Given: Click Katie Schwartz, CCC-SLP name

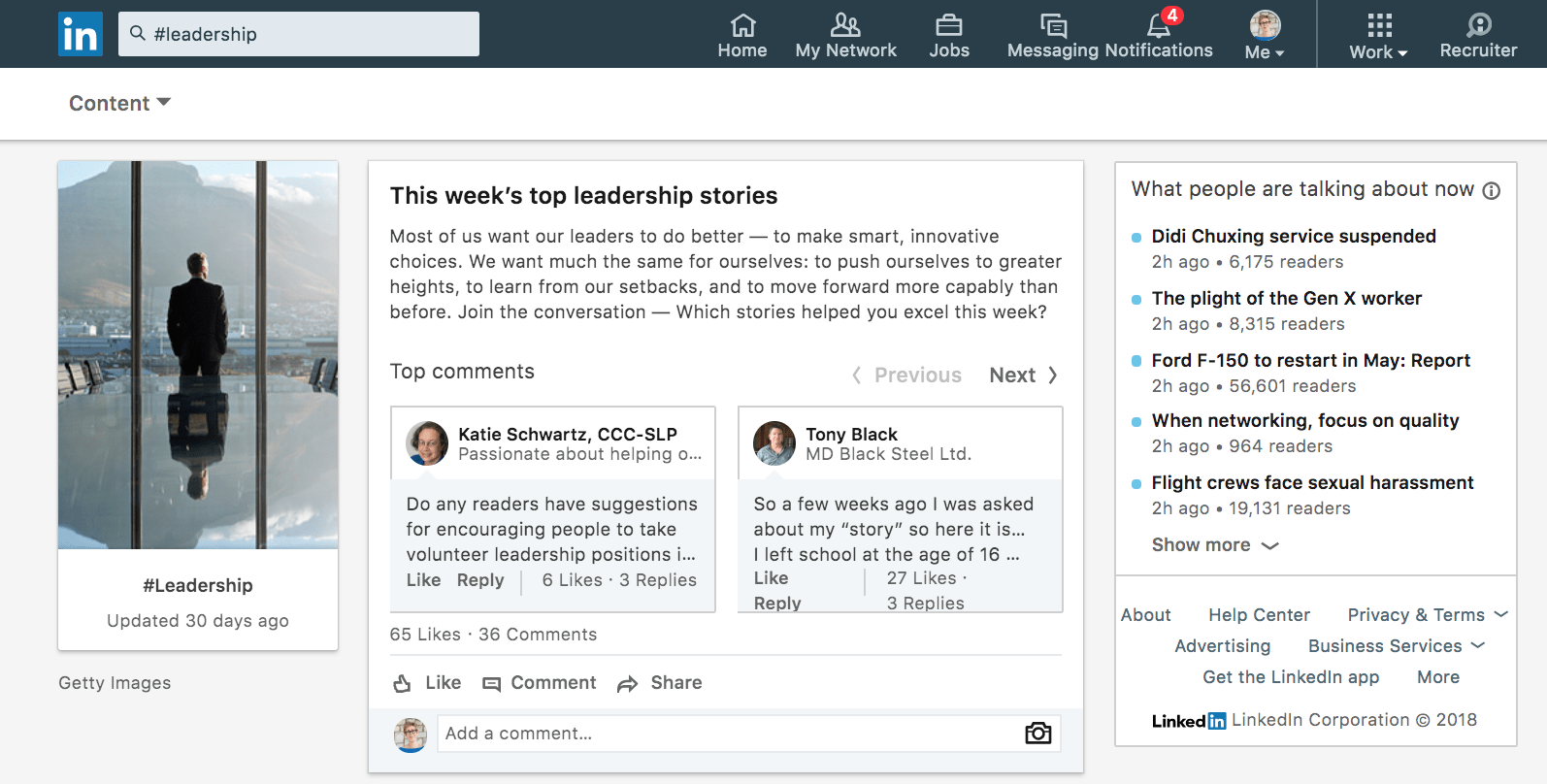Looking at the screenshot, I should tap(568, 435).
